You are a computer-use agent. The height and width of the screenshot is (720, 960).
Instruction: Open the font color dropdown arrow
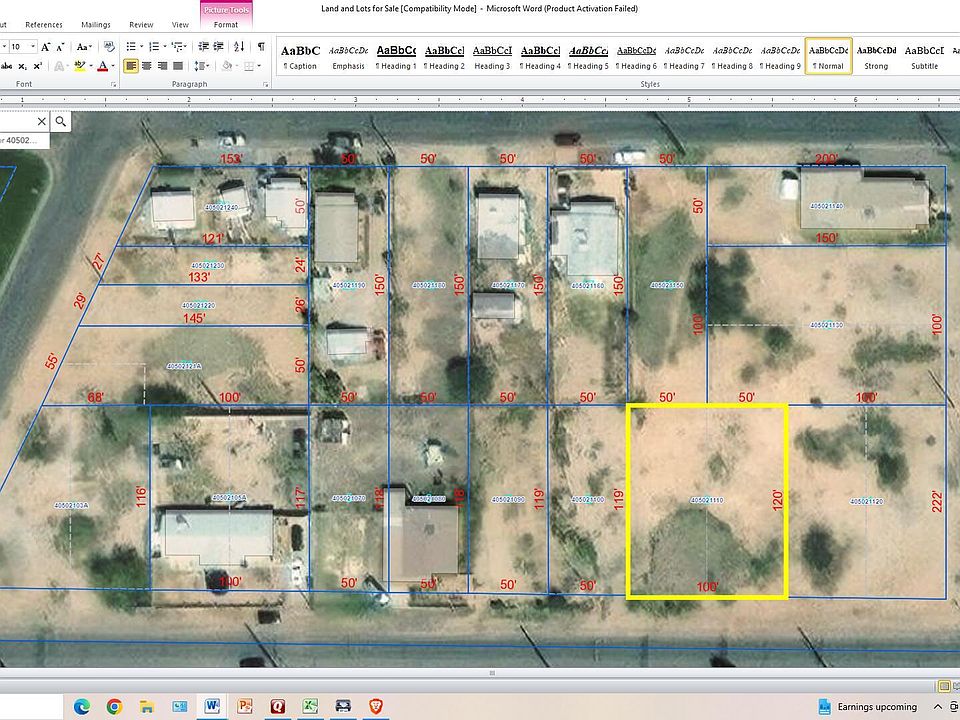(113, 66)
